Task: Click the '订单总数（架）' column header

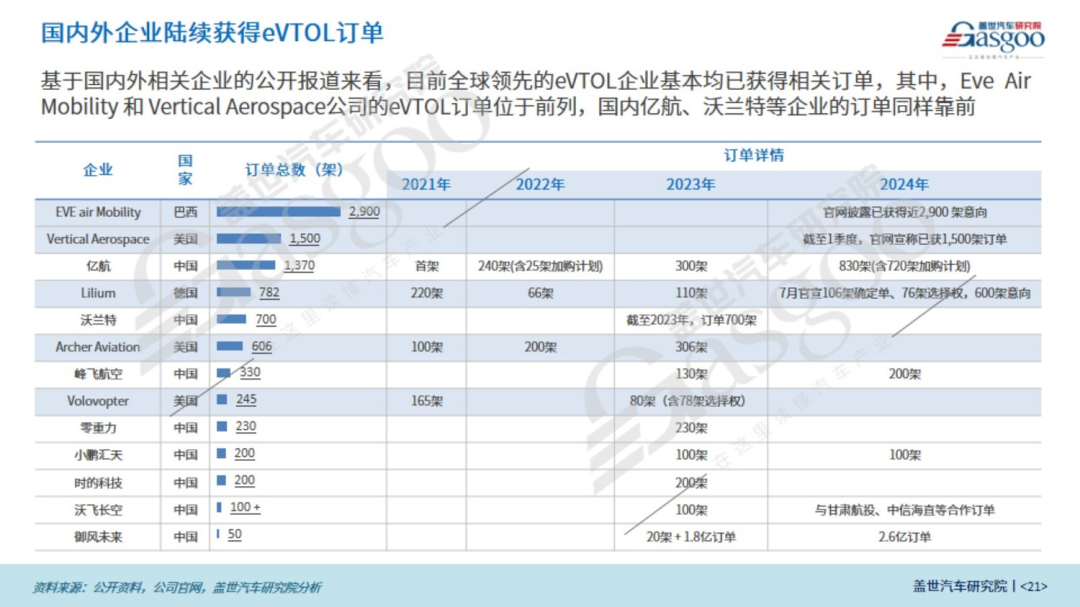Action: (x=294, y=170)
